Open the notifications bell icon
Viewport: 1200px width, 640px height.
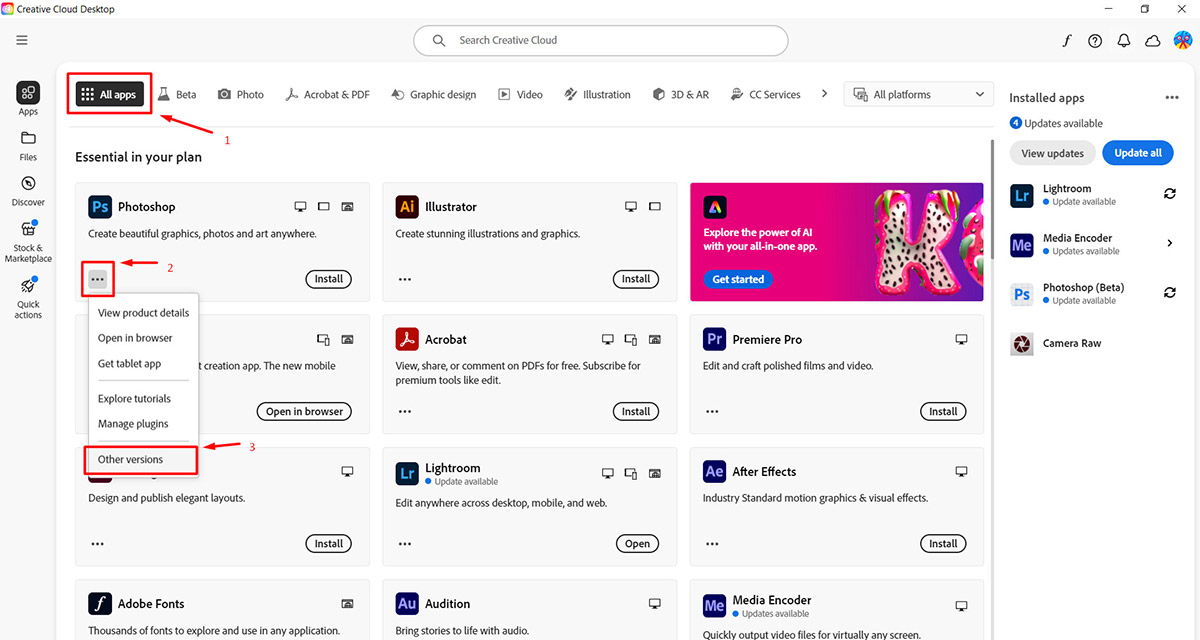coord(1124,41)
